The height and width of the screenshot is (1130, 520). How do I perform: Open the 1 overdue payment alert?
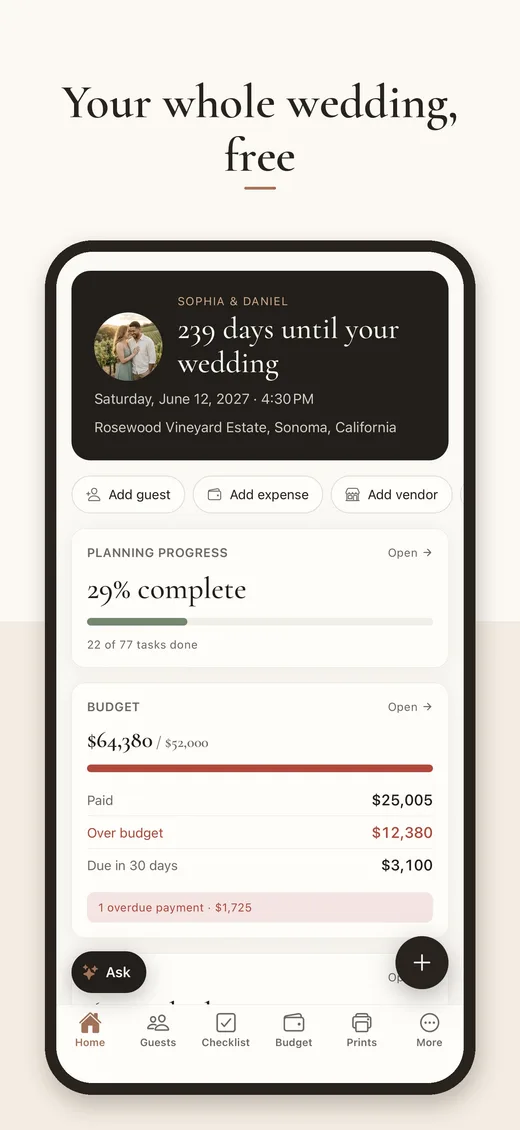coord(260,907)
